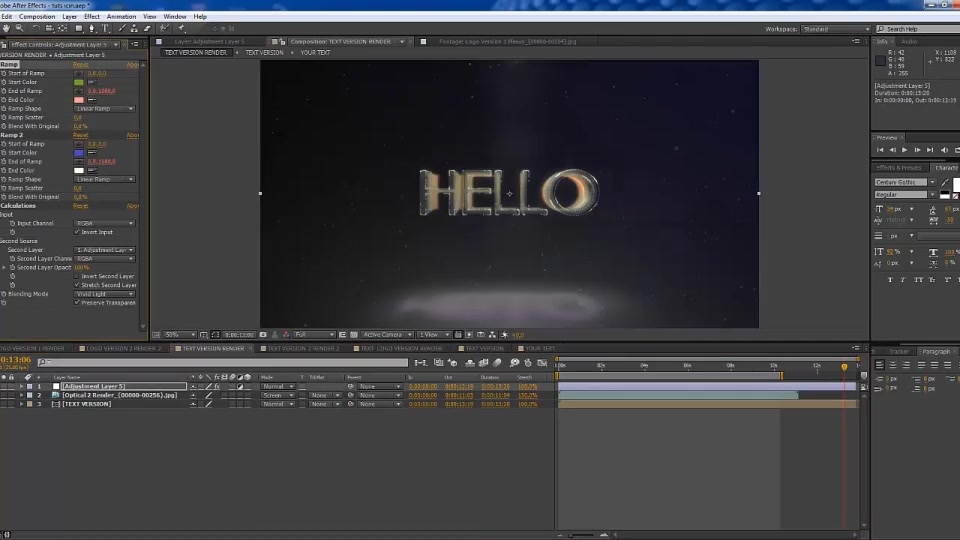The height and width of the screenshot is (540, 960).
Task: Select the Pan Behind anchor point tool
Action: tap(62, 28)
